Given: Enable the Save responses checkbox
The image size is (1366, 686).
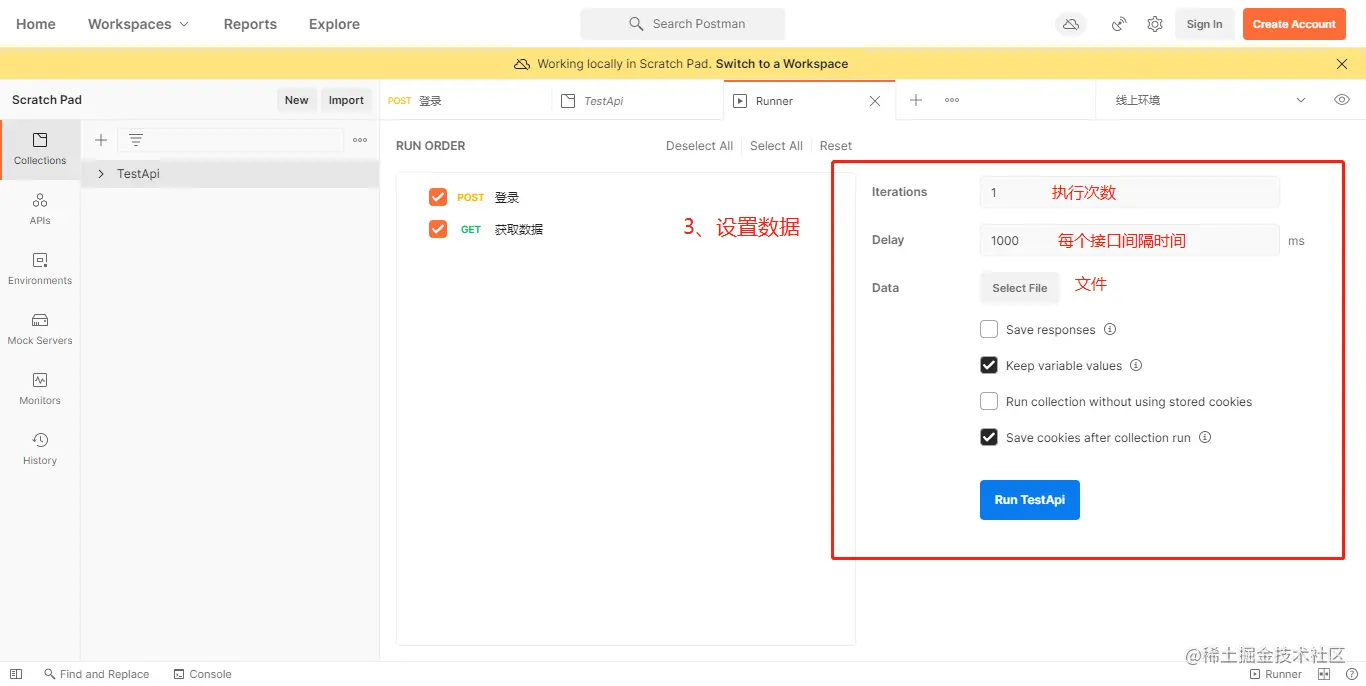Looking at the screenshot, I should [989, 329].
